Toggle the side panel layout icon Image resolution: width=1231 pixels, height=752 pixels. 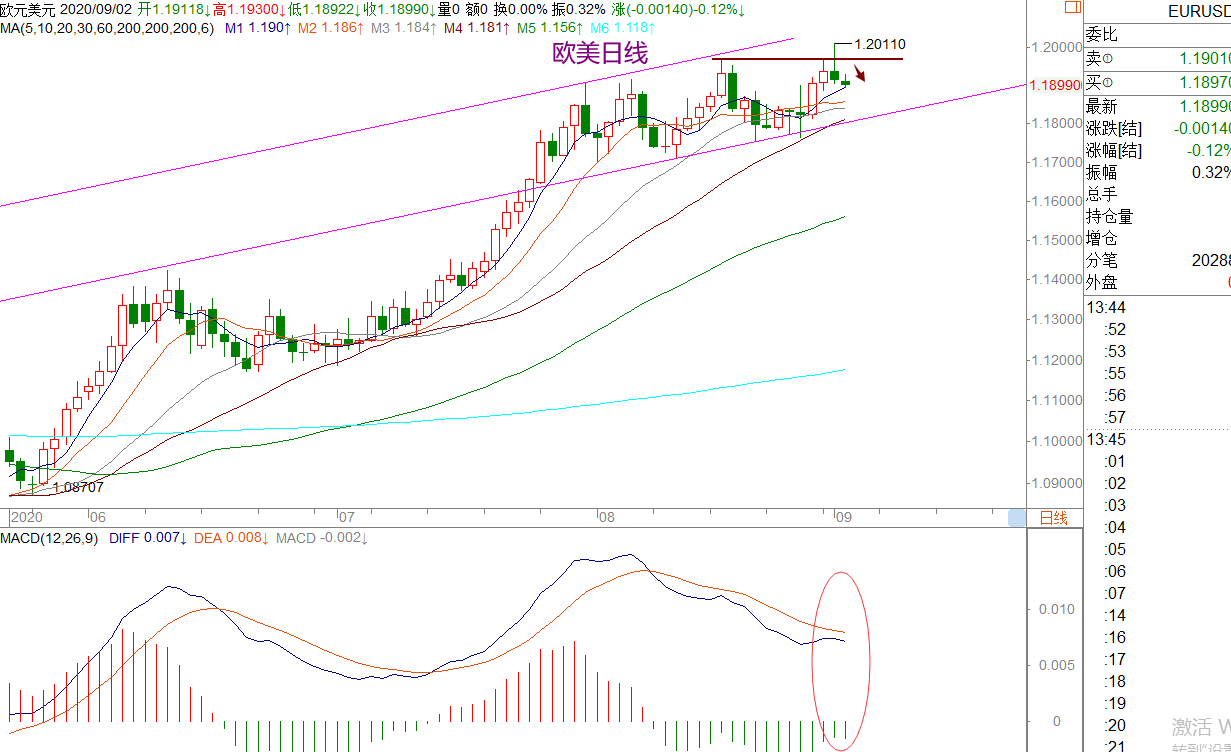[1071, 9]
